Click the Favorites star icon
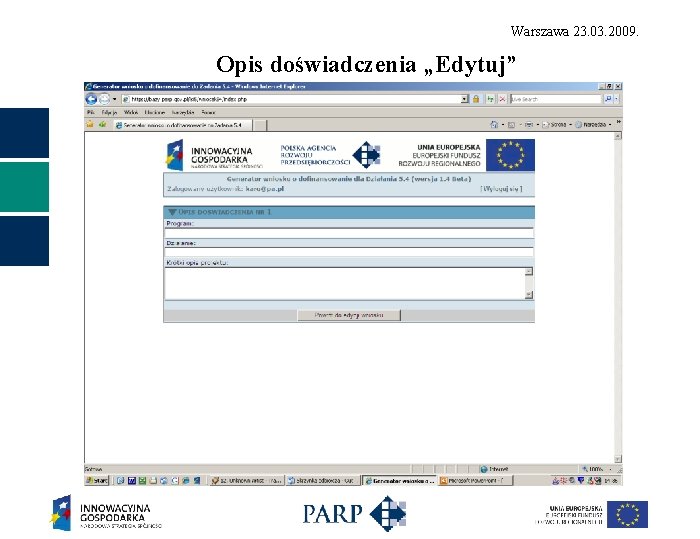Image resolution: width=700 pixels, height=539 pixels. point(90,125)
